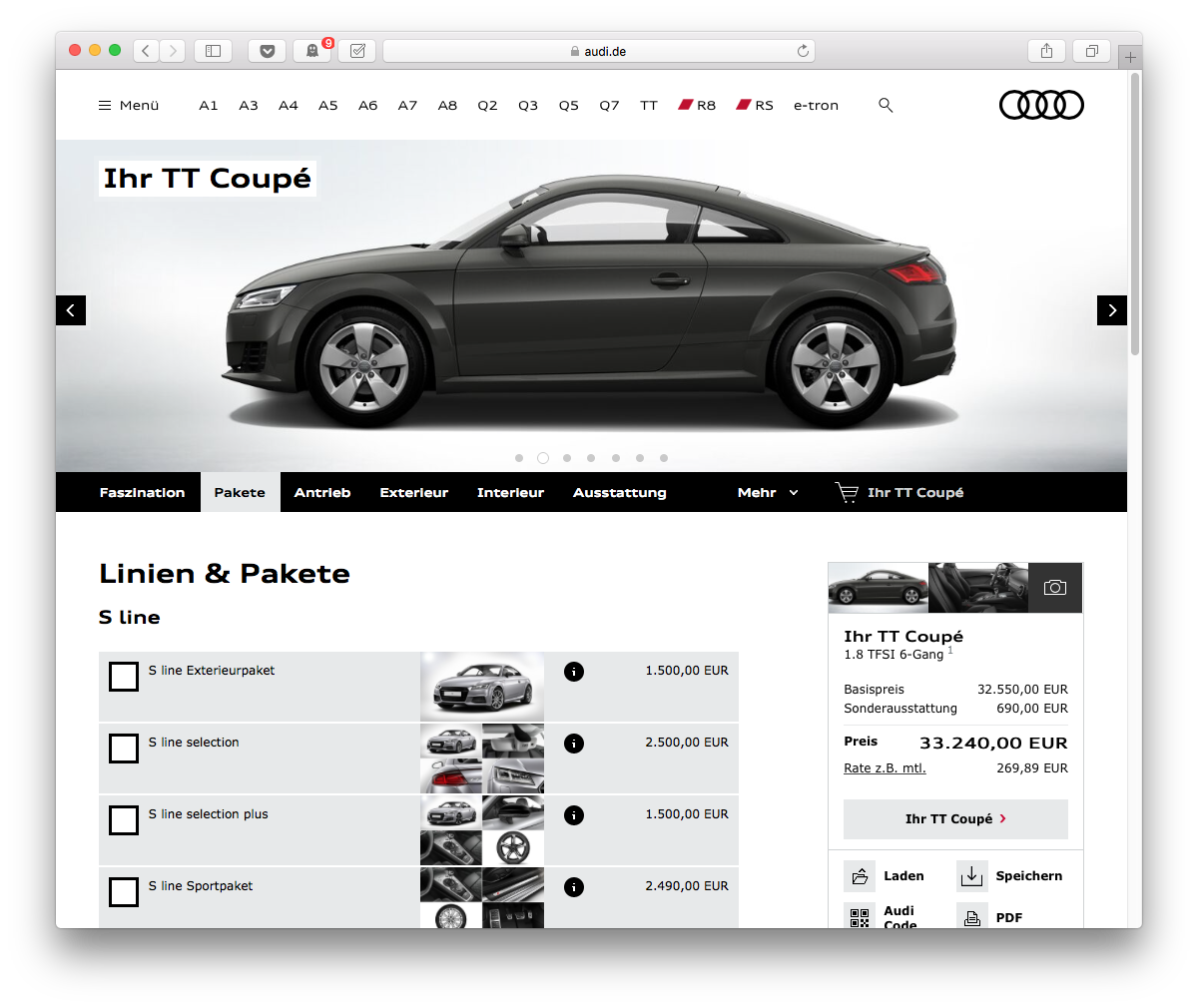Screen dimensions: 1198x1008
Task: Open info for S line selection
Action: pyautogui.click(x=574, y=744)
